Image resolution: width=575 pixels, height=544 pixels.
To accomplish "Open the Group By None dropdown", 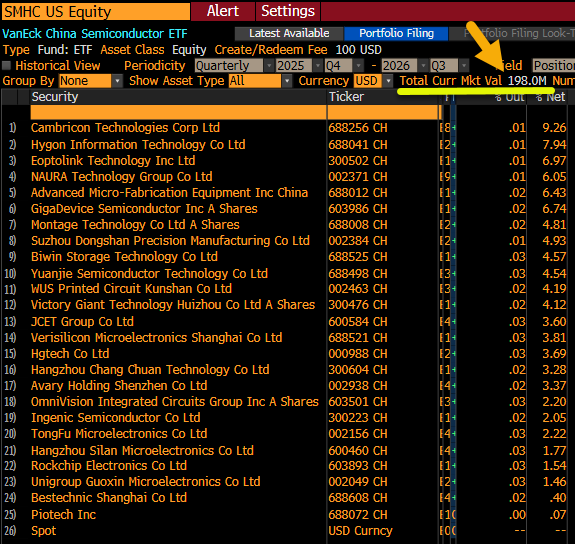I will (91, 81).
